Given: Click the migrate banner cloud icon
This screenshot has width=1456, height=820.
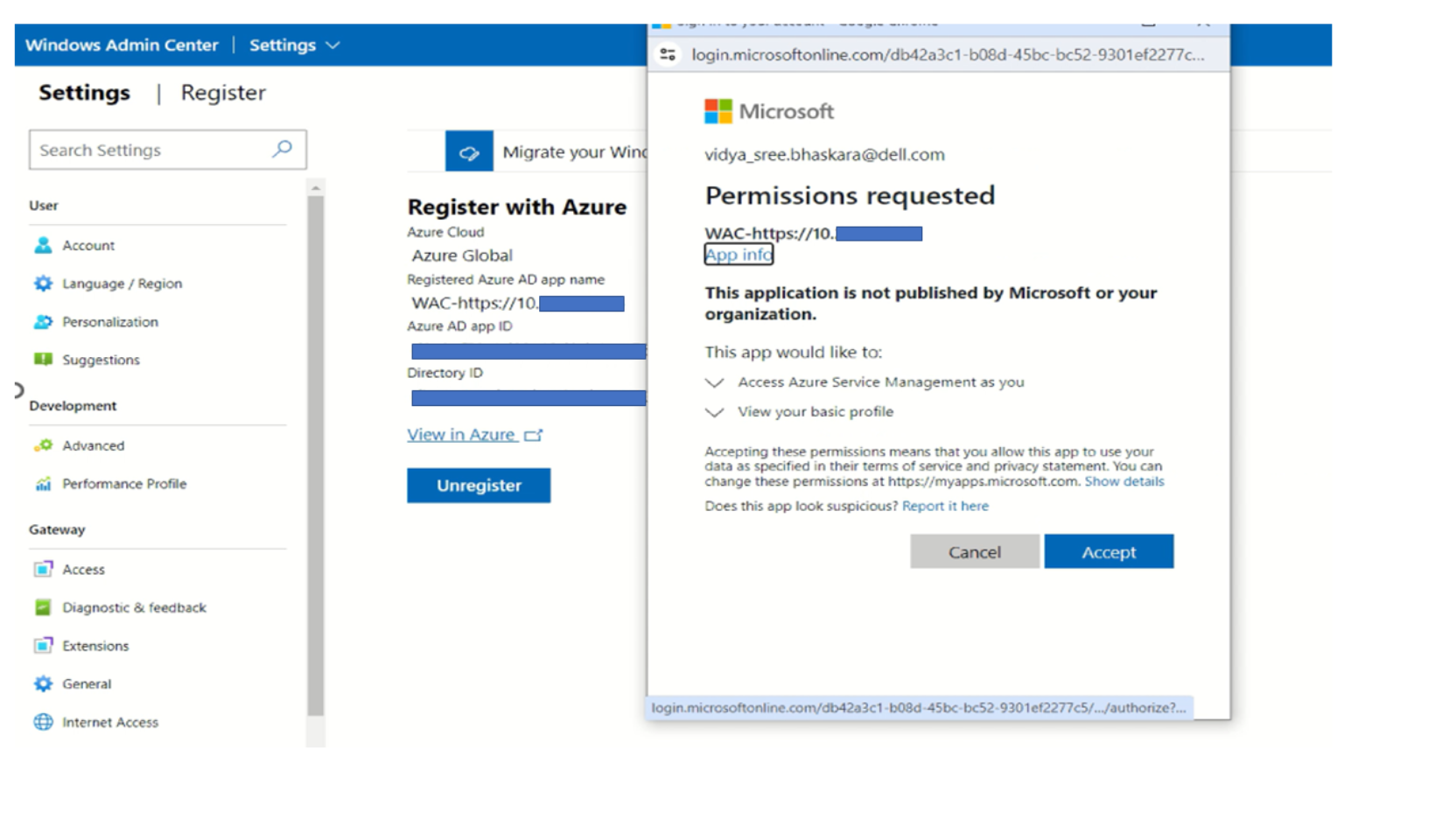Looking at the screenshot, I should (469, 152).
